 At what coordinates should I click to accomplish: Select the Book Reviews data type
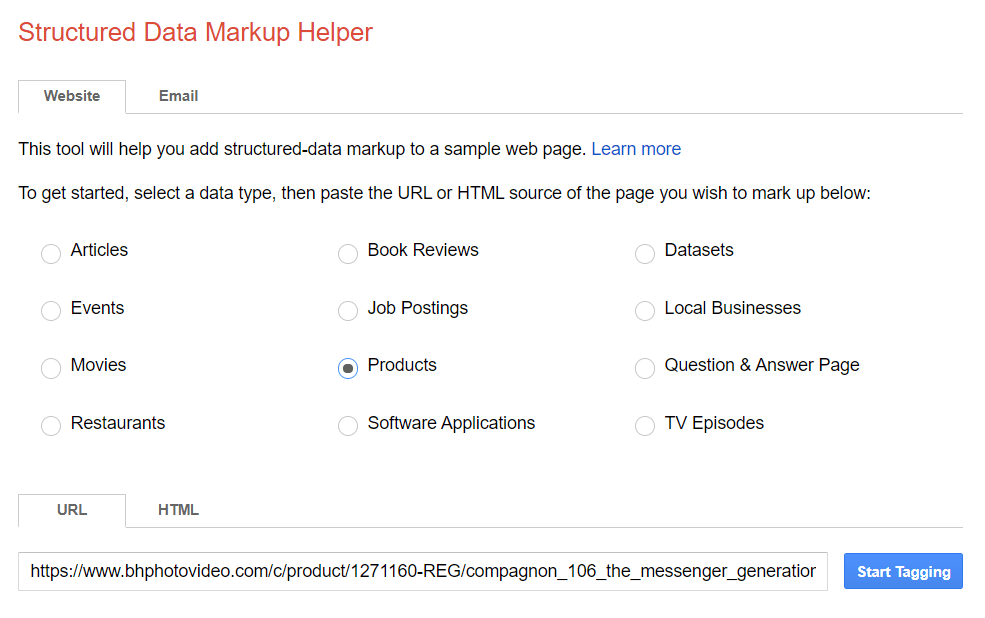click(x=348, y=254)
